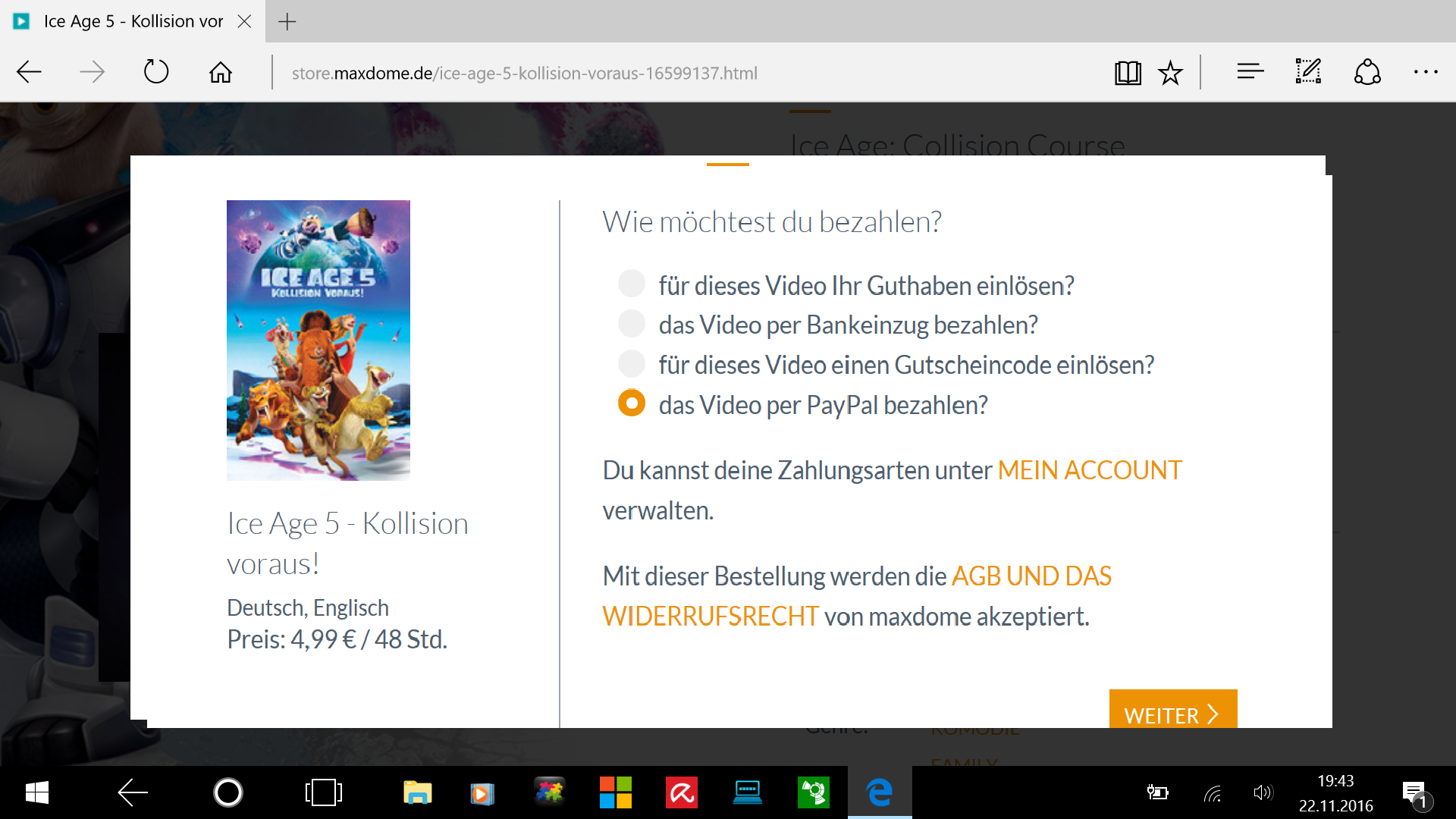This screenshot has height=819, width=1456.
Task: Click the clock showing 19:43
Action: [x=1335, y=781]
